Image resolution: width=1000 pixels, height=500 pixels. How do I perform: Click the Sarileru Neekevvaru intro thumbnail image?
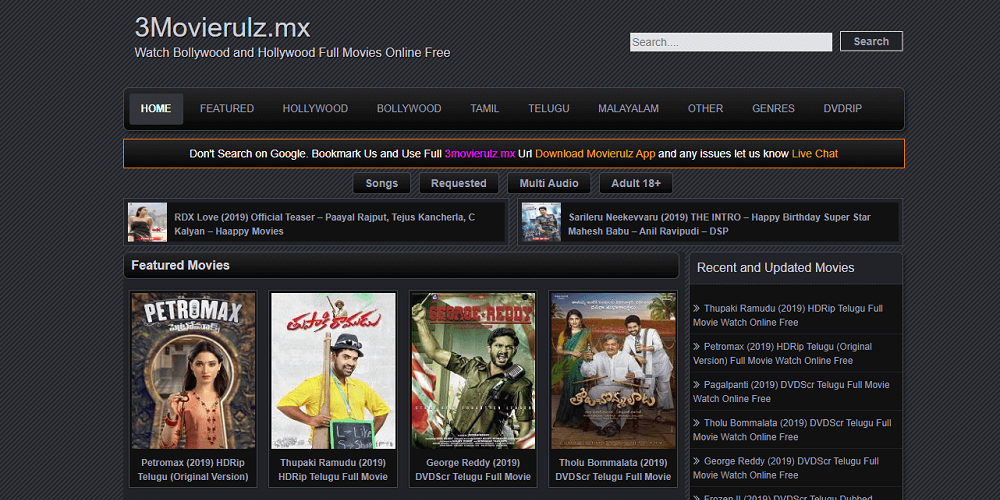(x=541, y=222)
